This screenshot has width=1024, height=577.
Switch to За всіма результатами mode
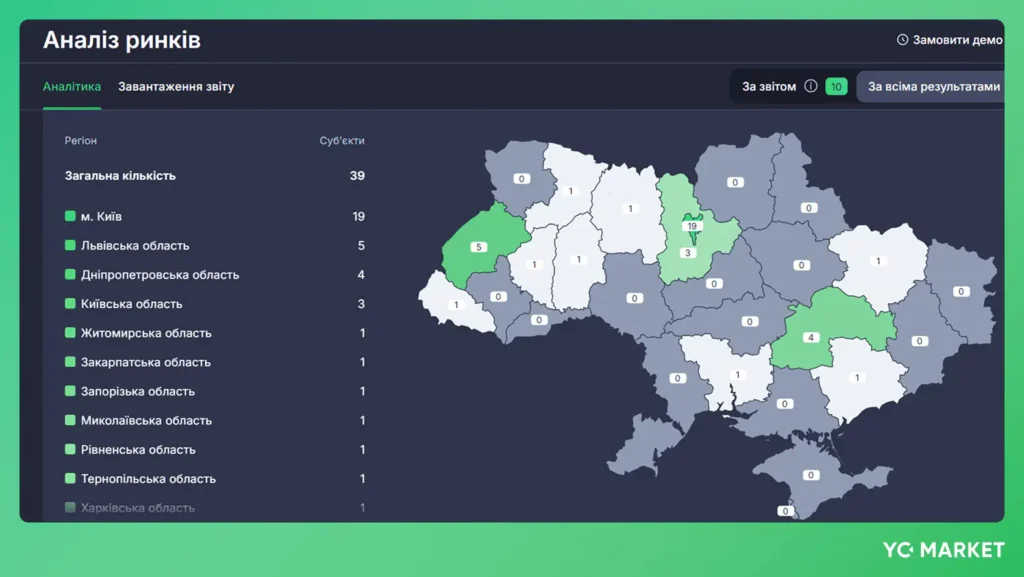pos(932,86)
